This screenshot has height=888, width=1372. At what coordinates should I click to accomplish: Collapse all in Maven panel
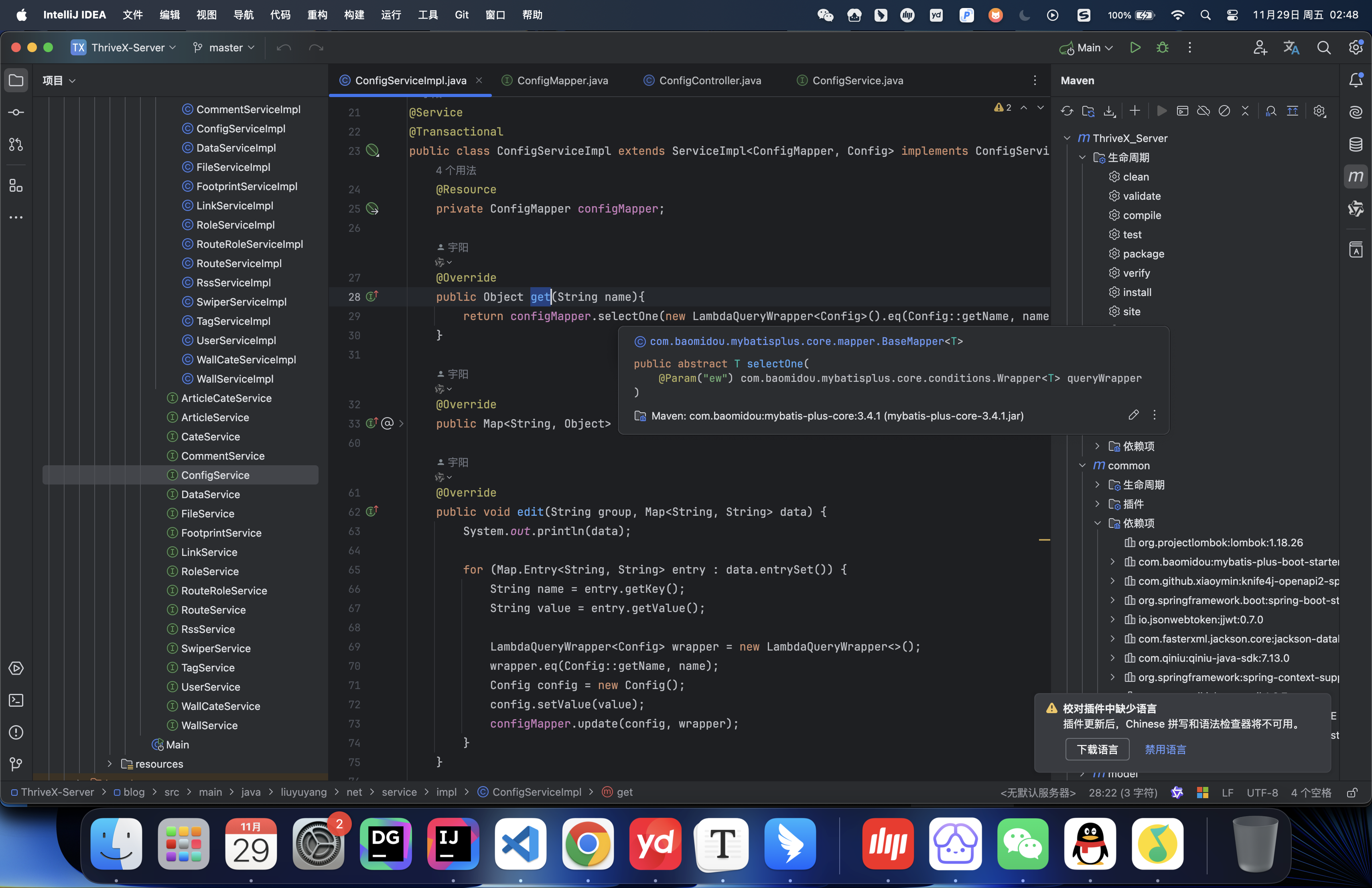coord(1245,111)
